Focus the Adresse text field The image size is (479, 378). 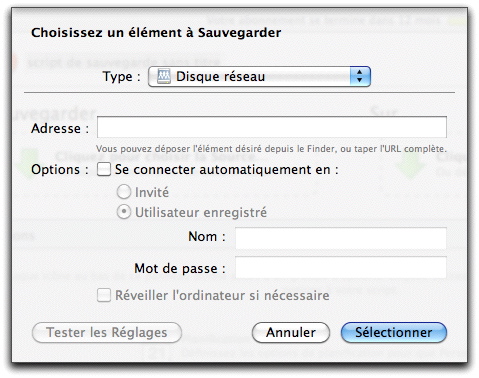(x=271, y=127)
